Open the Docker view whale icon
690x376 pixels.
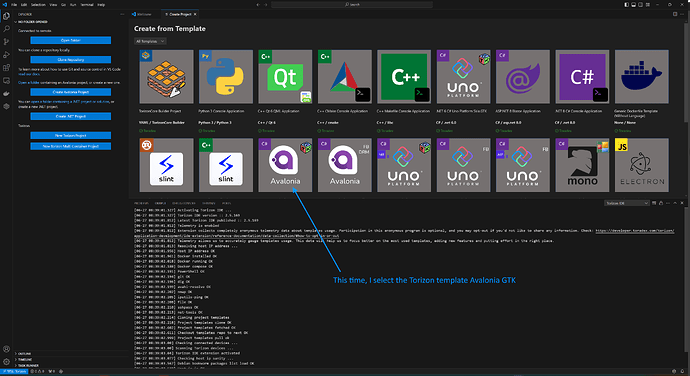[6, 93]
